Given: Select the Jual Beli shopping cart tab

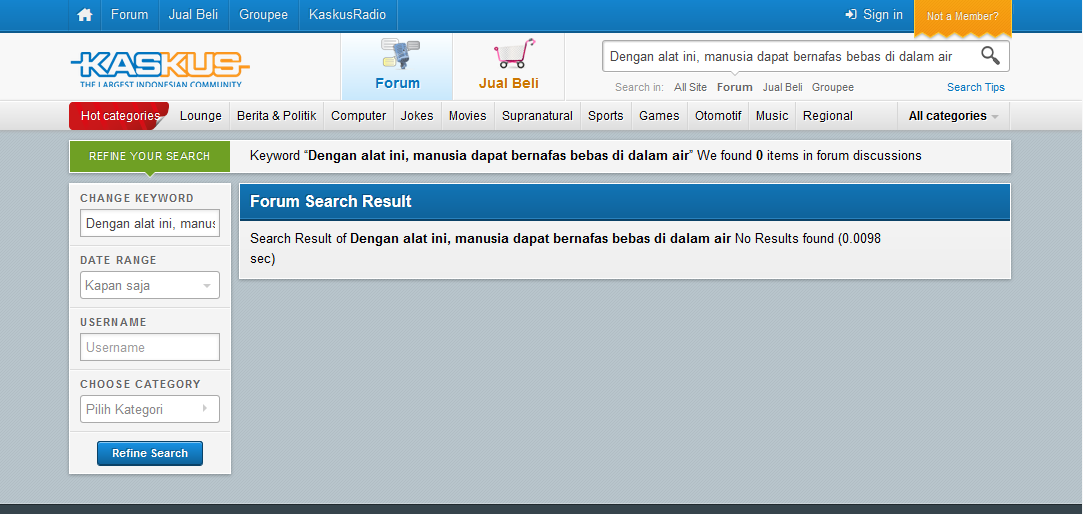Looking at the screenshot, I should [x=509, y=66].
